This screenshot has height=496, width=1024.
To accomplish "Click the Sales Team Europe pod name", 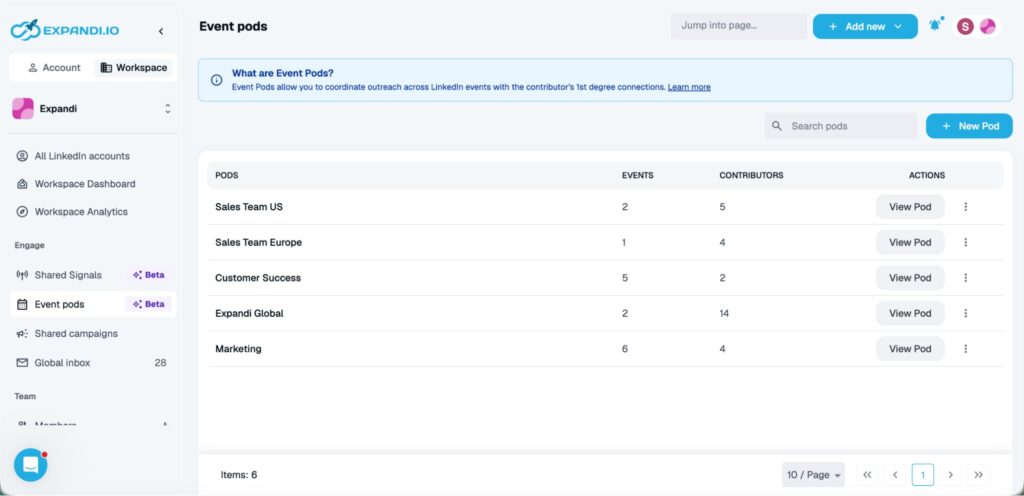I will point(259,242).
